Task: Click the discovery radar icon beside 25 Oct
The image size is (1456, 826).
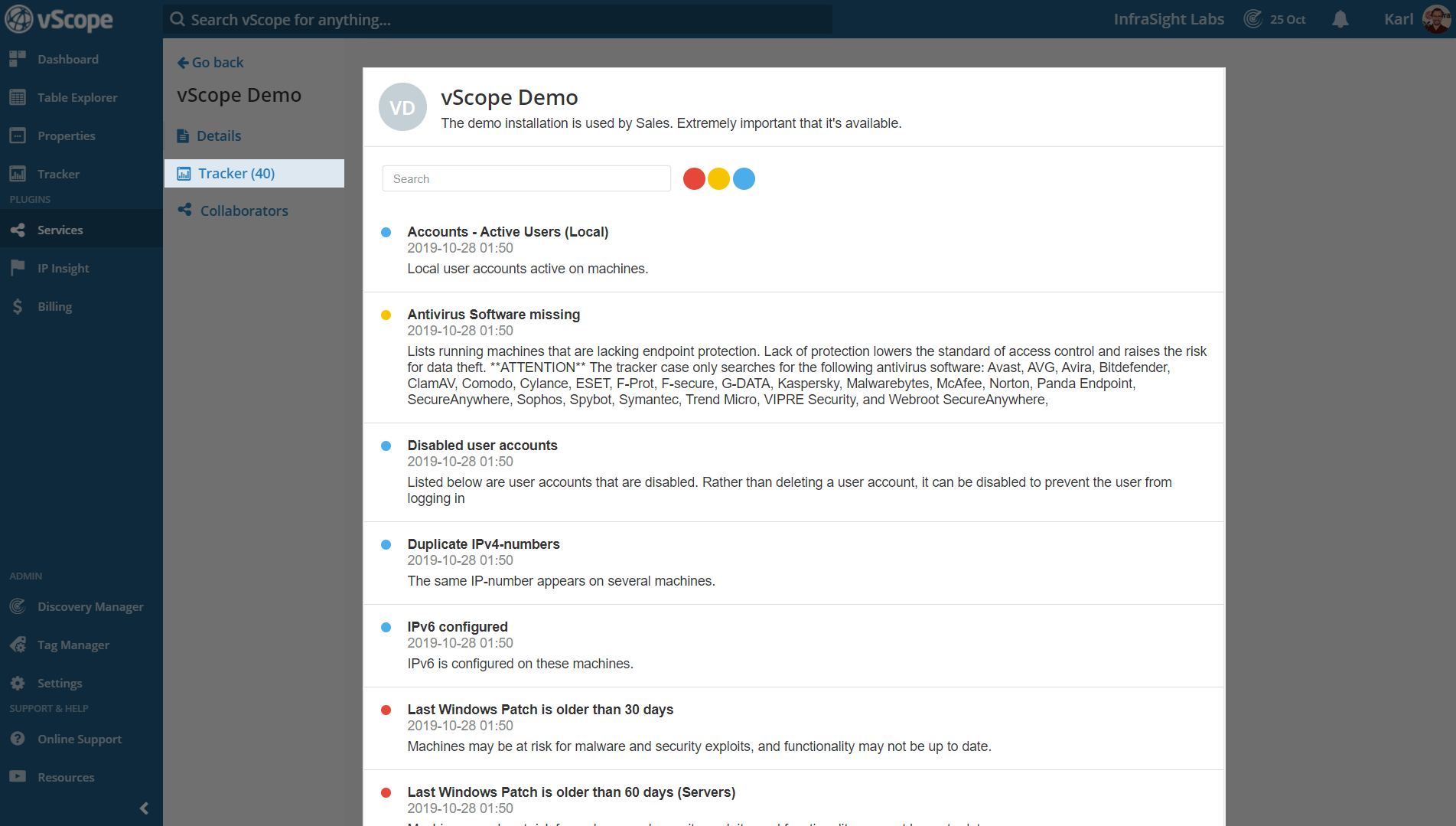Action: click(x=1252, y=19)
